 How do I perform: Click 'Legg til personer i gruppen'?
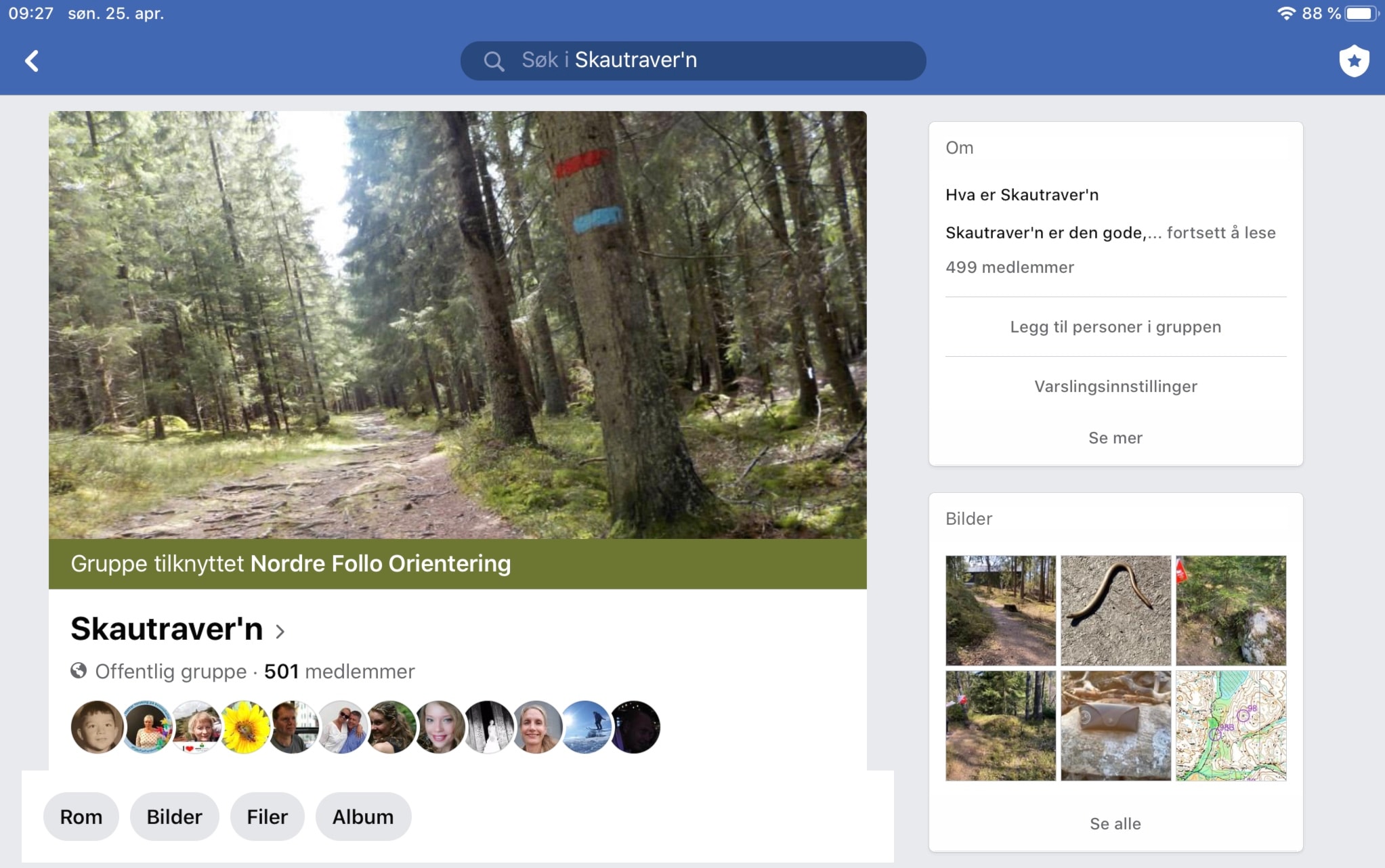(x=1115, y=327)
